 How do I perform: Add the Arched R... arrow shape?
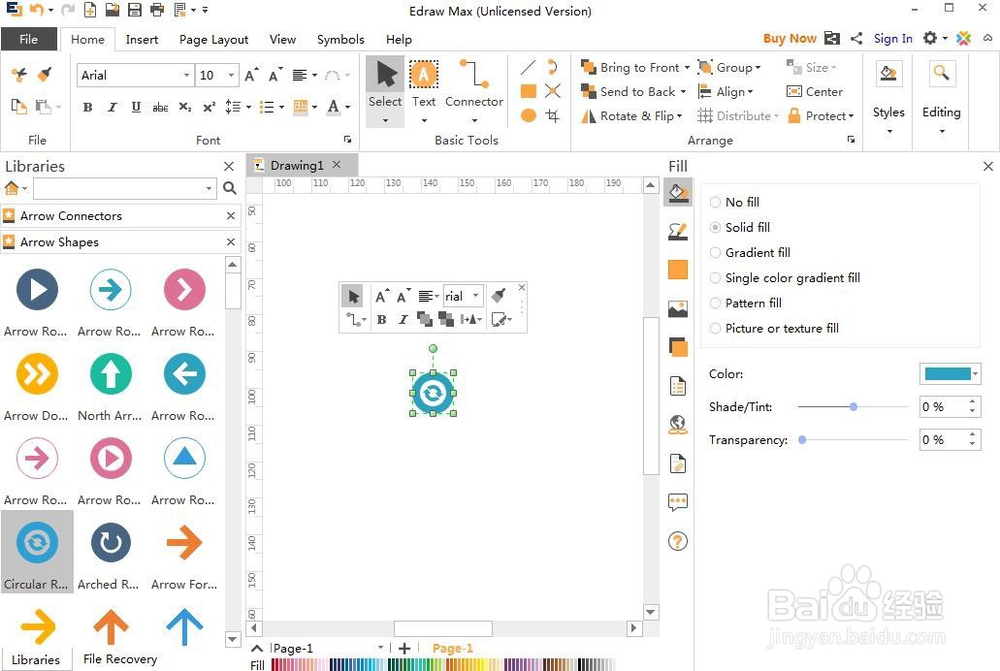click(x=110, y=554)
